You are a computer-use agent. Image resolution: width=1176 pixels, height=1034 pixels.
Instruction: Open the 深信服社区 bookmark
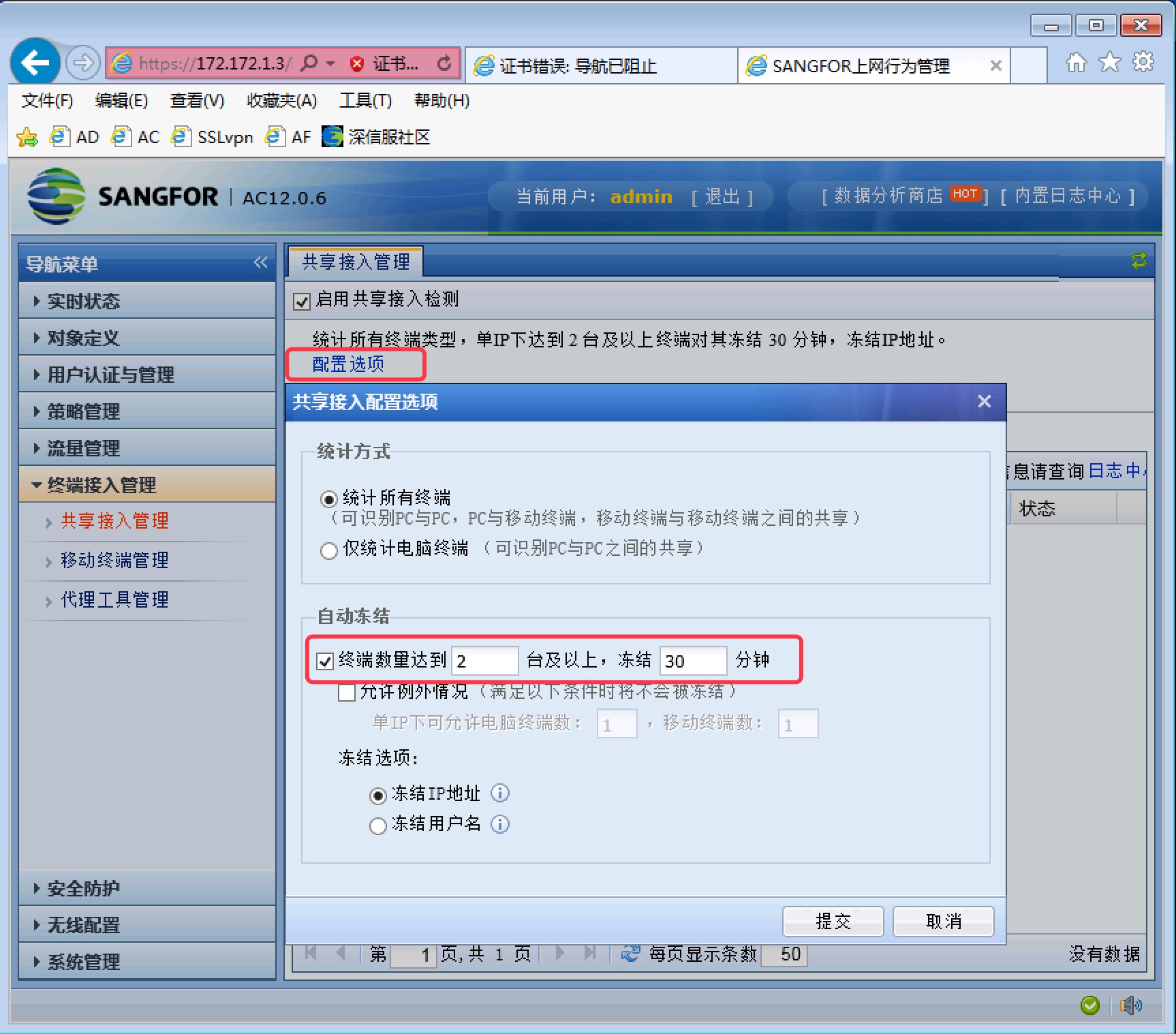[x=376, y=137]
